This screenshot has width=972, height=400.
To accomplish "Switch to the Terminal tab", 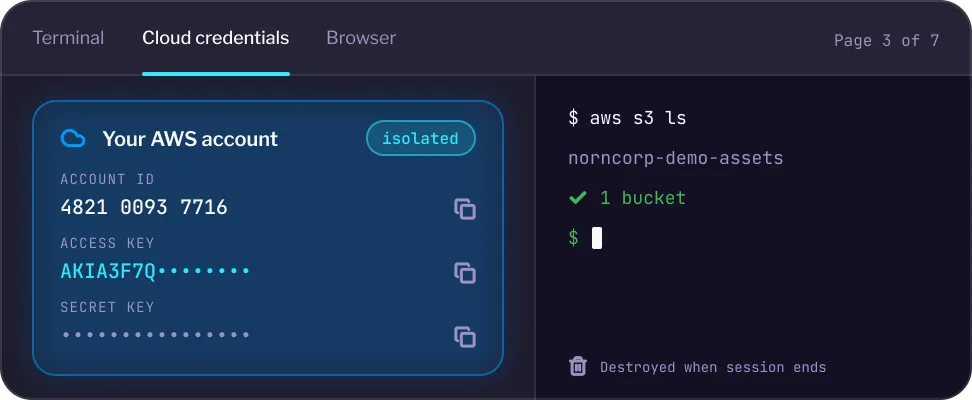I will click(x=68, y=38).
